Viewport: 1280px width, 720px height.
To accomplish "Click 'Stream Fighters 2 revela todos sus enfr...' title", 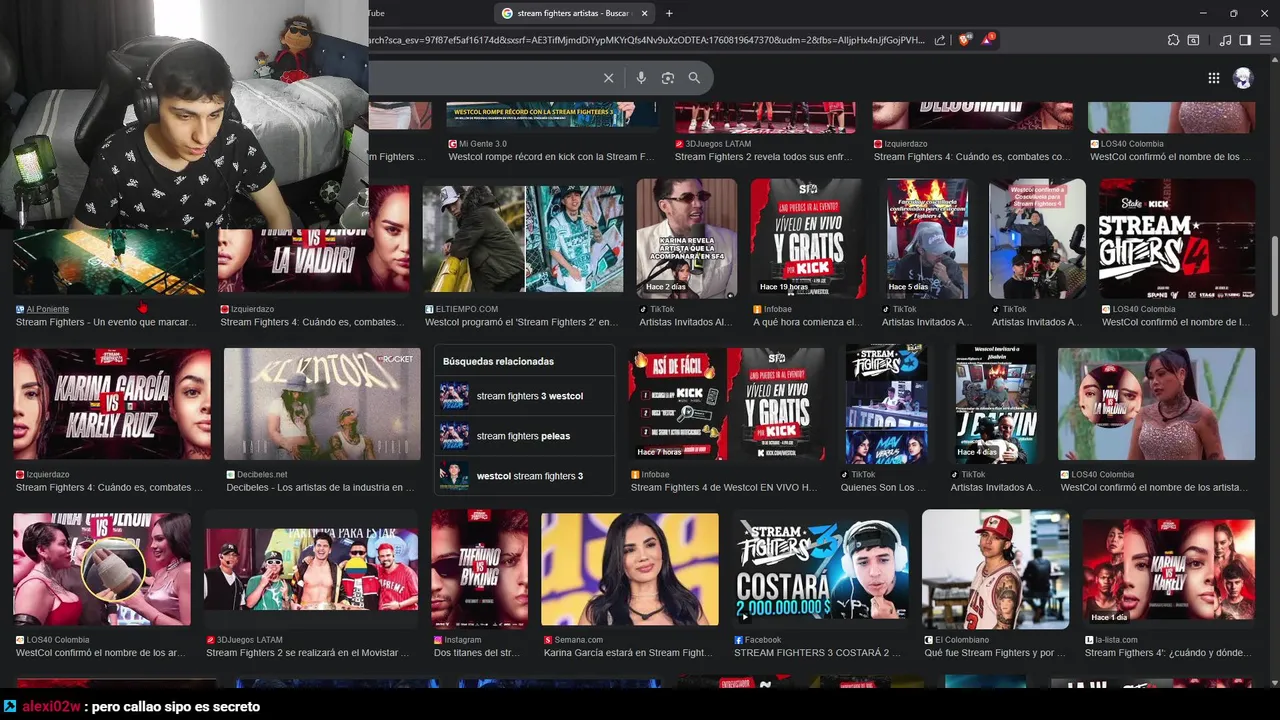I will 765,157.
